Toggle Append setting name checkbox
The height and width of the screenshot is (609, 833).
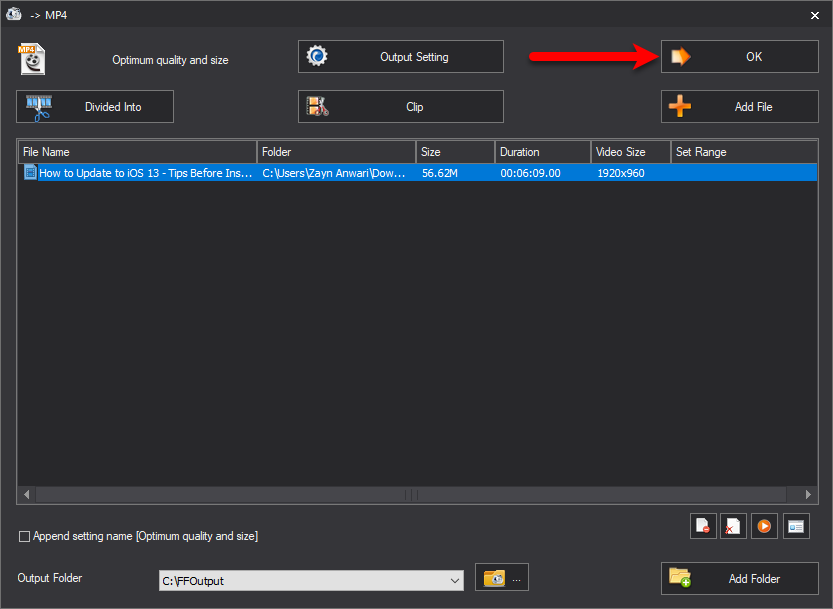(x=24, y=536)
